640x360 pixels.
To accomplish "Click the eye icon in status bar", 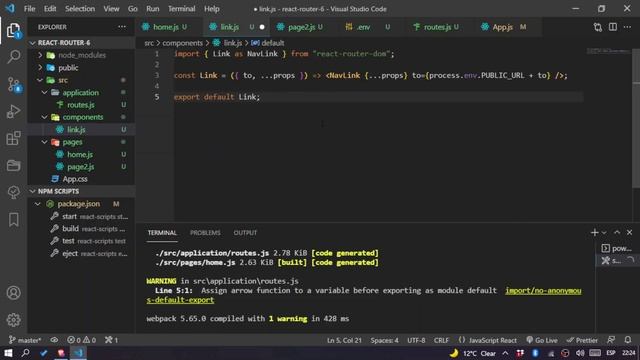I will pyautogui.click(x=54, y=340).
